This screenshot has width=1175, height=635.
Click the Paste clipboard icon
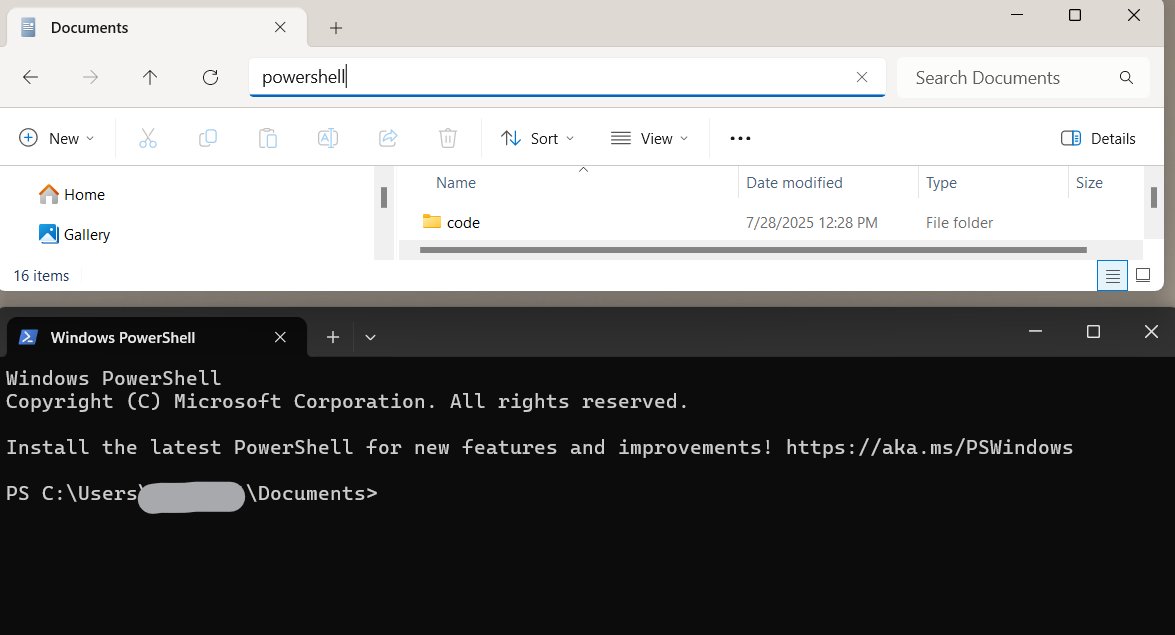268,138
